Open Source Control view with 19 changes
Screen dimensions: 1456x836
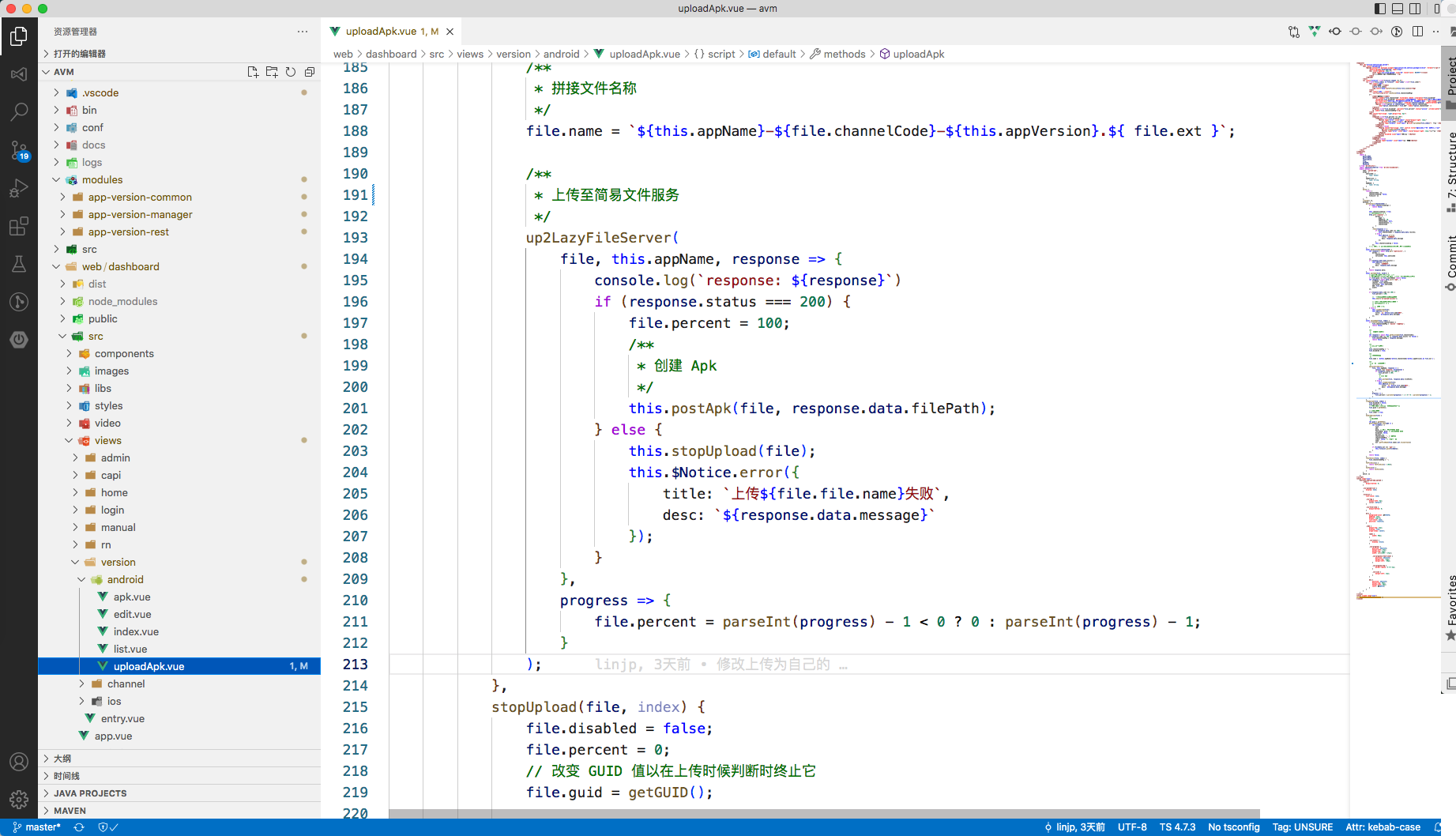(x=19, y=150)
